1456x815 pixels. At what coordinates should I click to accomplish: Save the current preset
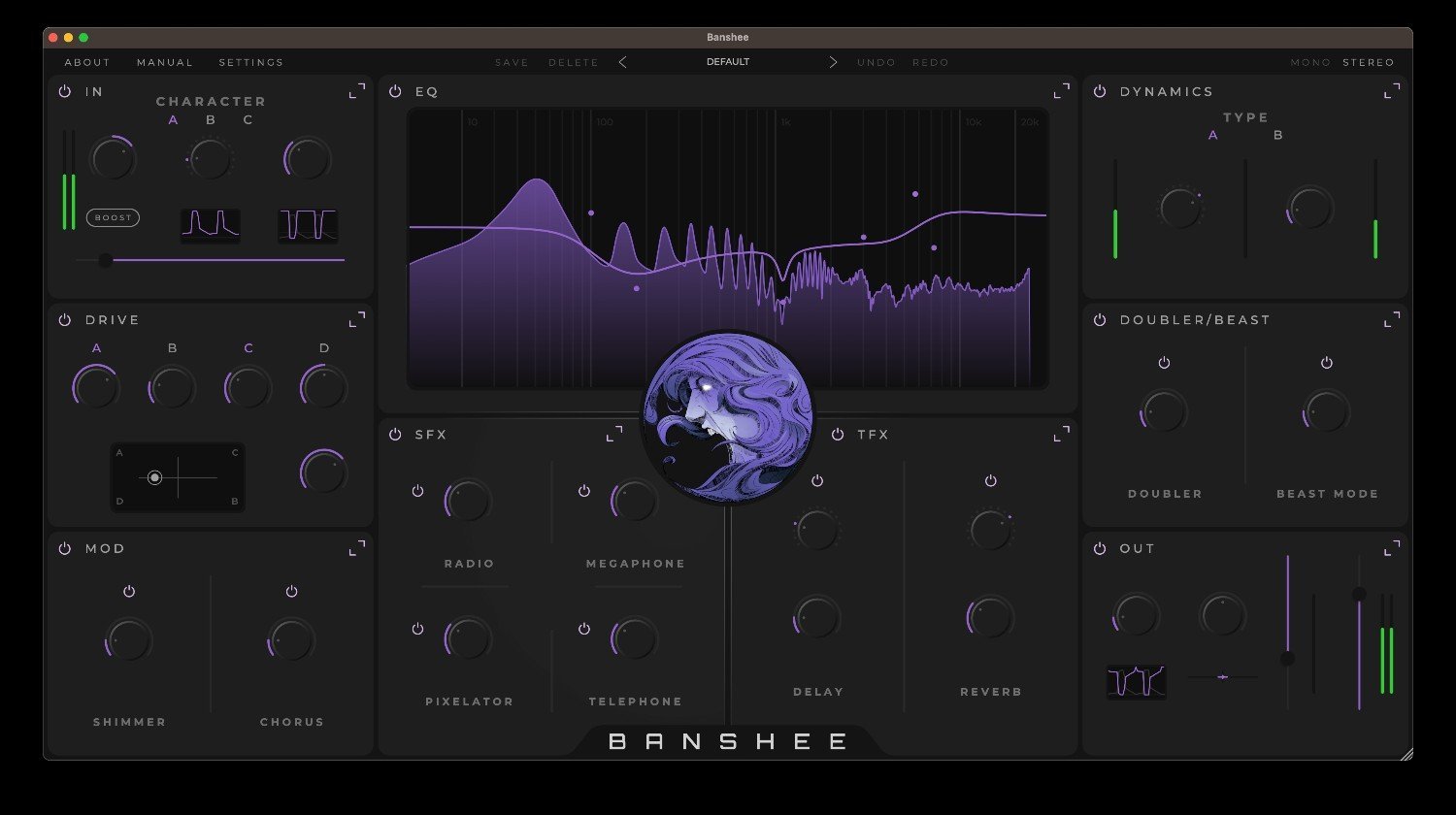[512, 61]
